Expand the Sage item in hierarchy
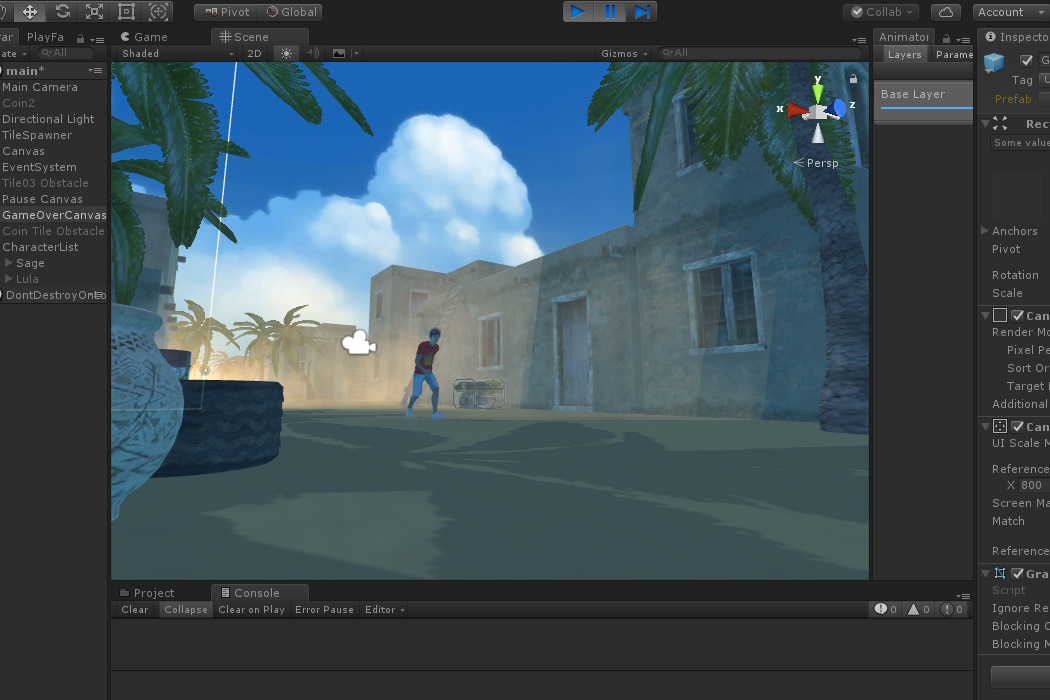Screen dimensions: 1050x700 point(9,263)
